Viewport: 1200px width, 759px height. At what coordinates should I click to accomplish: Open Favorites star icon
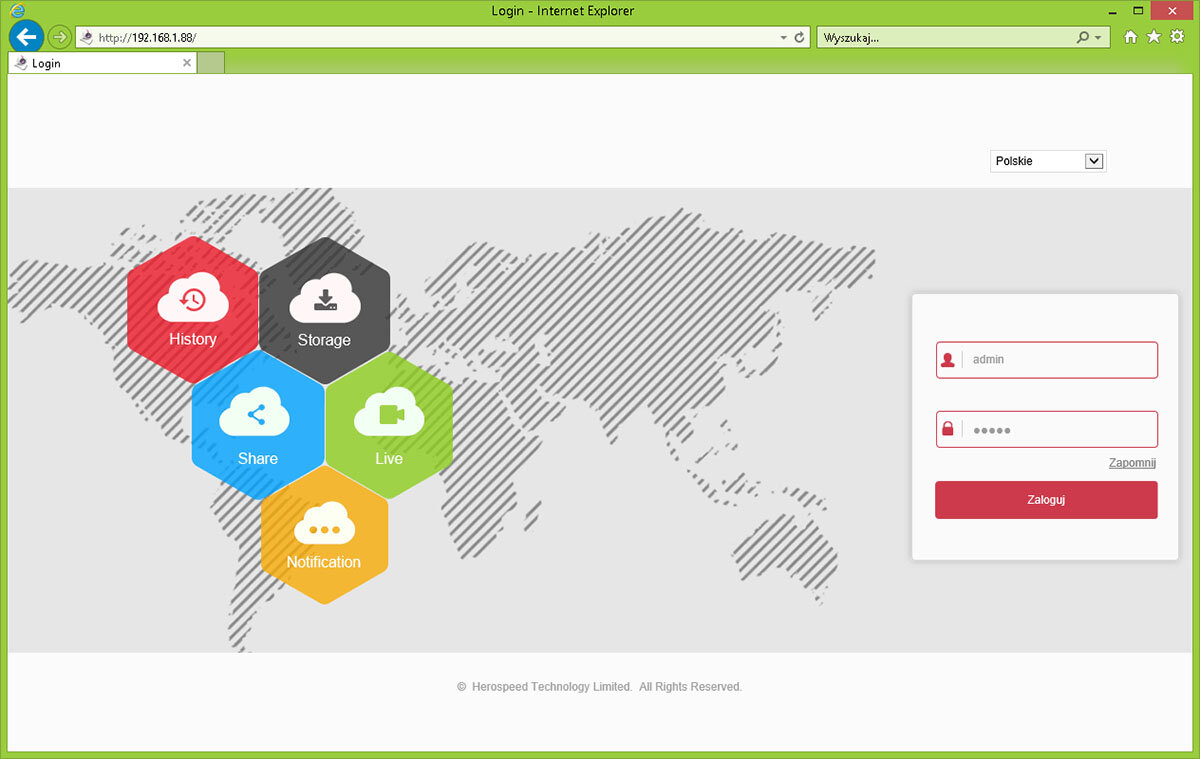[x=1153, y=37]
